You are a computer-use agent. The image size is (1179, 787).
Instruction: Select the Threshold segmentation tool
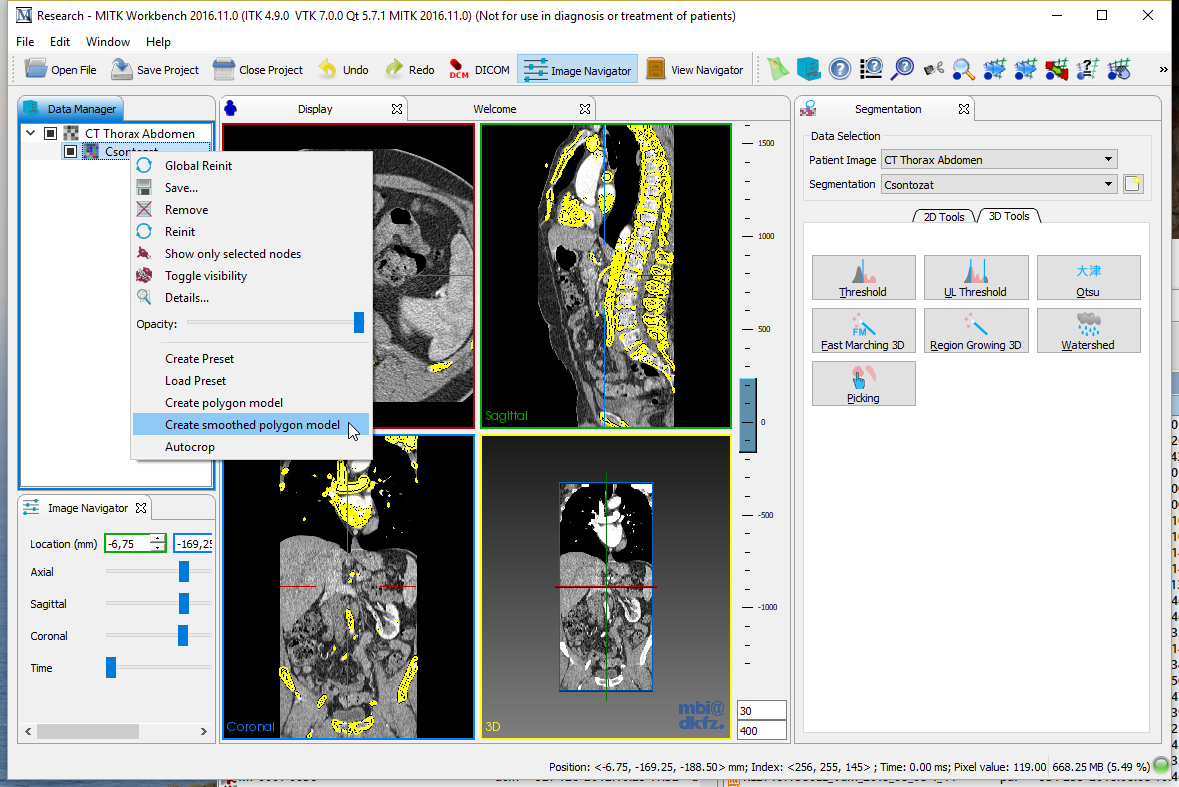point(863,277)
